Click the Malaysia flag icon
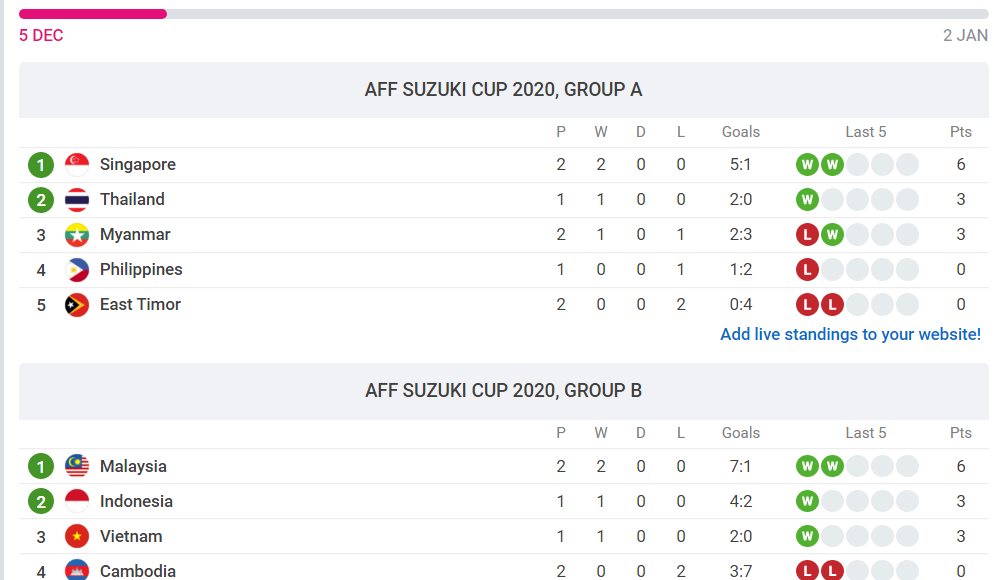994x580 pixels. coord(77,466)
